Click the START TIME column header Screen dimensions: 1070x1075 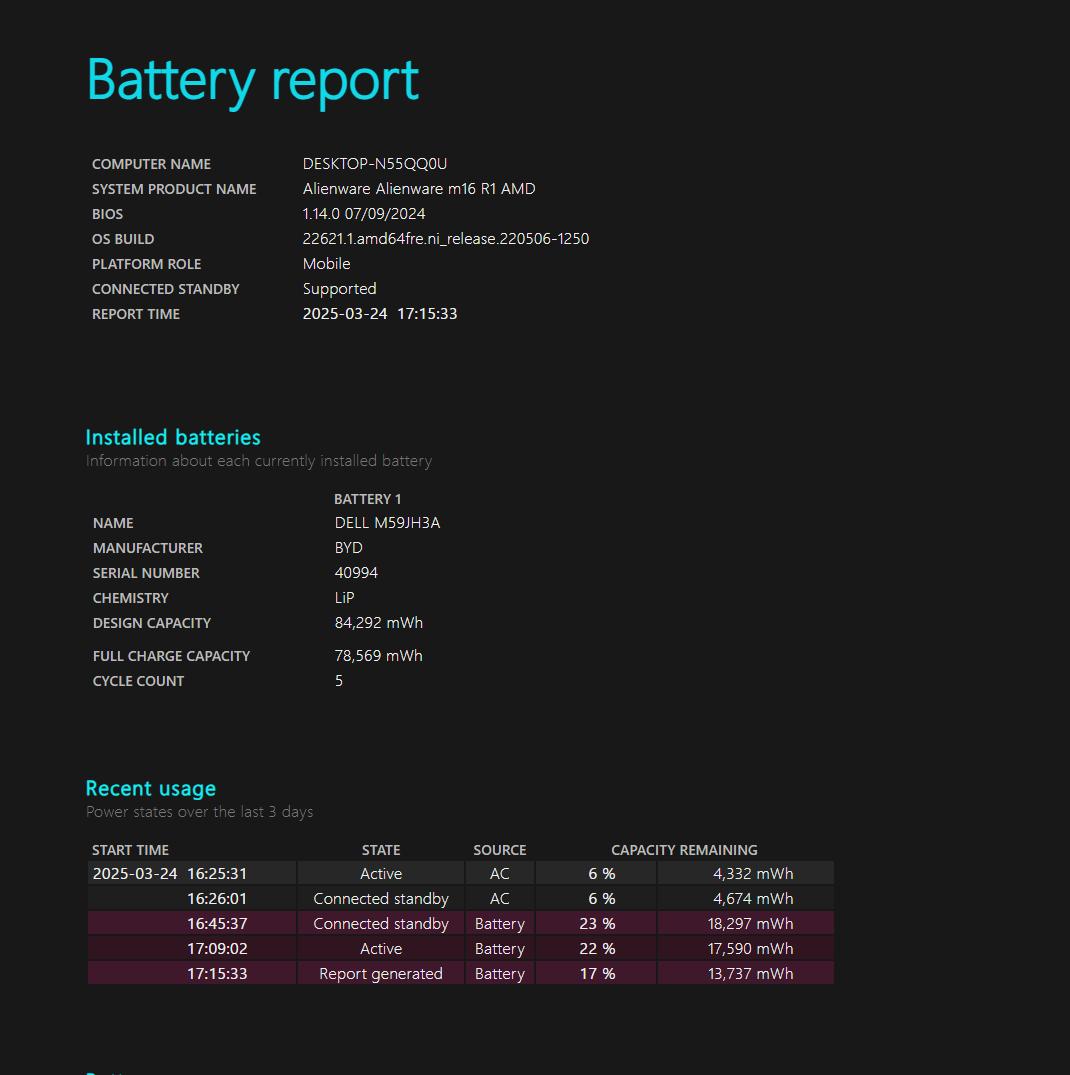130,850
